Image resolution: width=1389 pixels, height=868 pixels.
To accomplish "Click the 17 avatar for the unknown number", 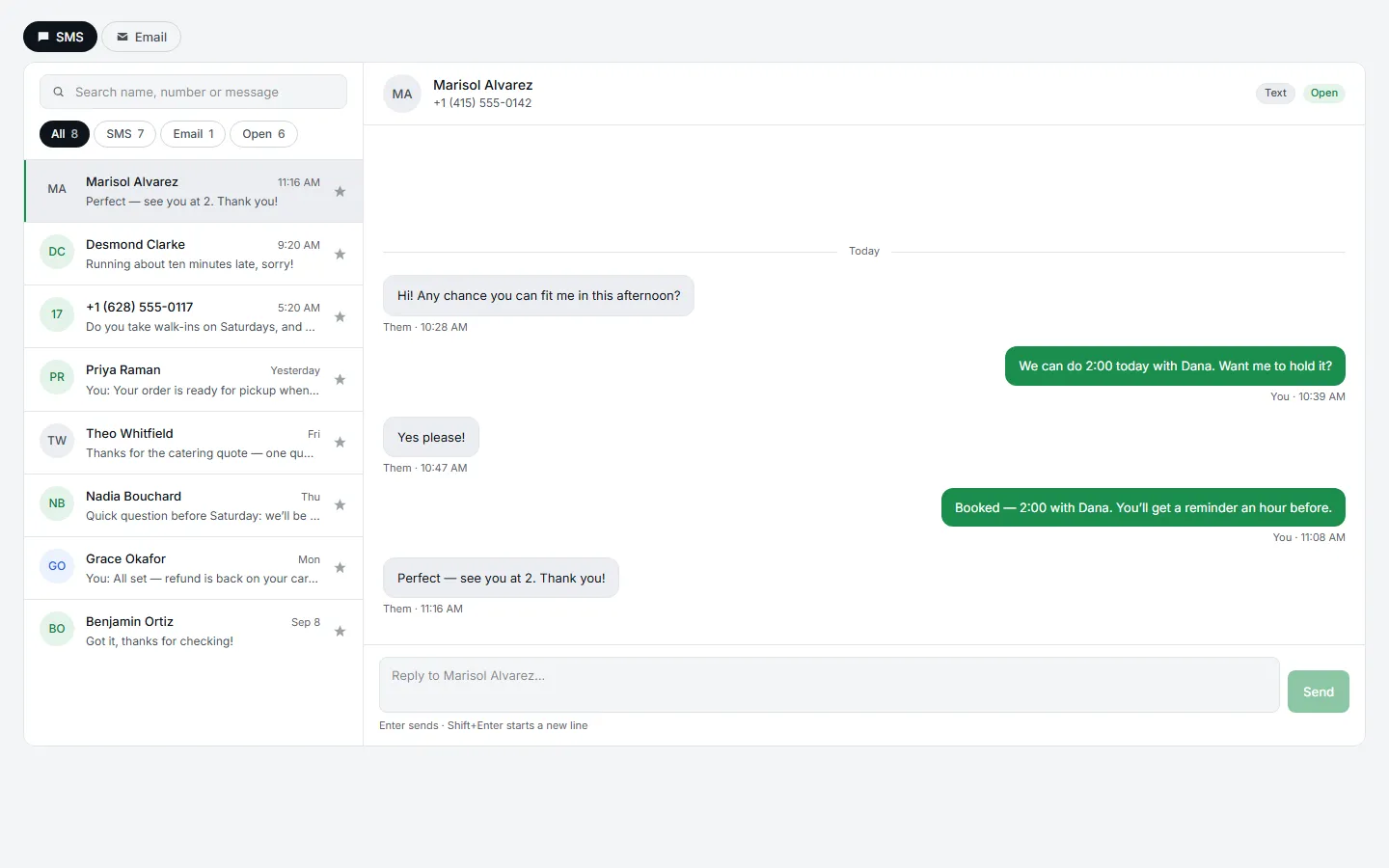I will (57, 314).
